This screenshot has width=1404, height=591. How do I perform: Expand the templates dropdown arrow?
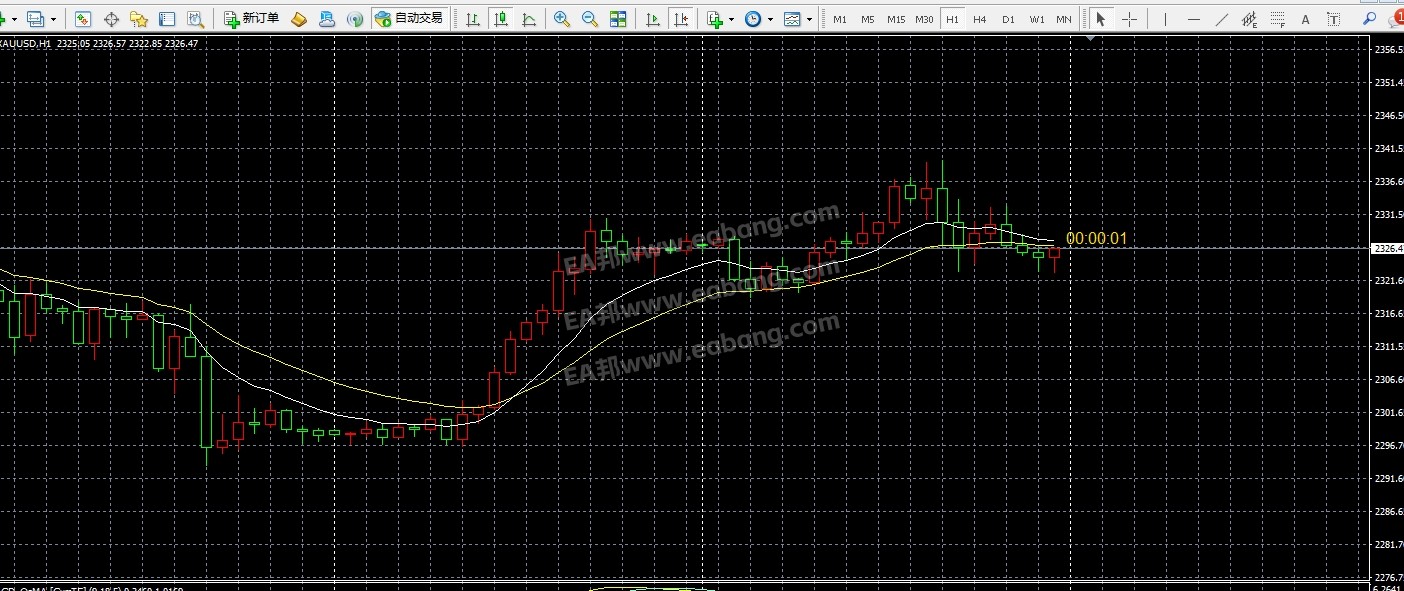point(809,19)
